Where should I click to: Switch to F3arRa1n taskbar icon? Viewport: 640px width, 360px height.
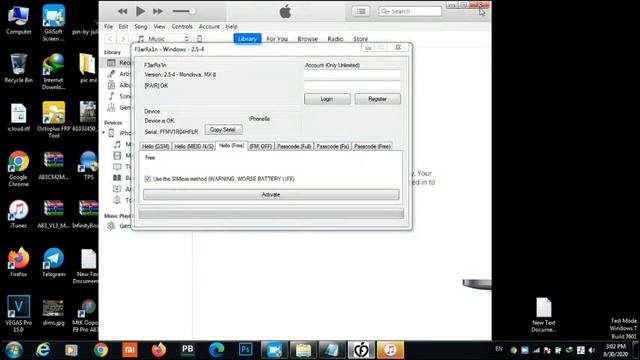[x=361, y=350]
